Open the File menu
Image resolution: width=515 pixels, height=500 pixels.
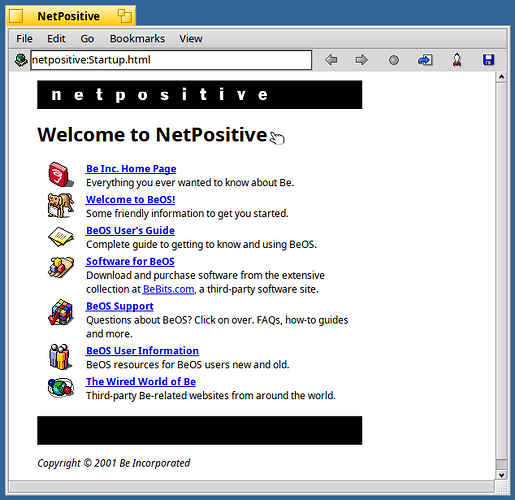tap(24, 39)
